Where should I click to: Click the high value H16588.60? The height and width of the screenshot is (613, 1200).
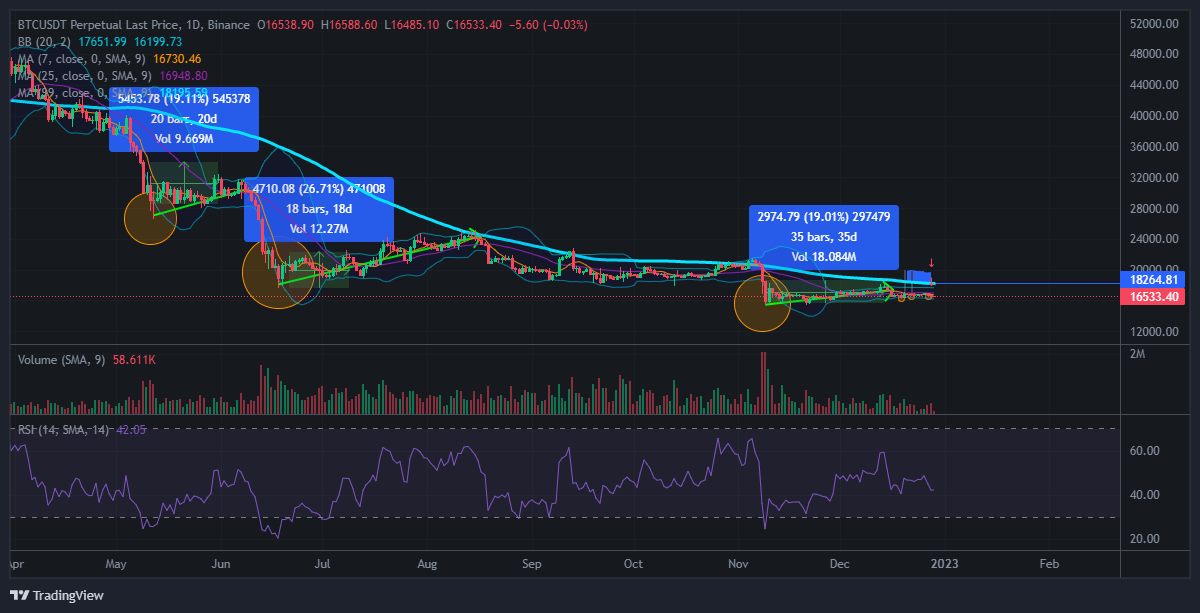coord(349,24)
